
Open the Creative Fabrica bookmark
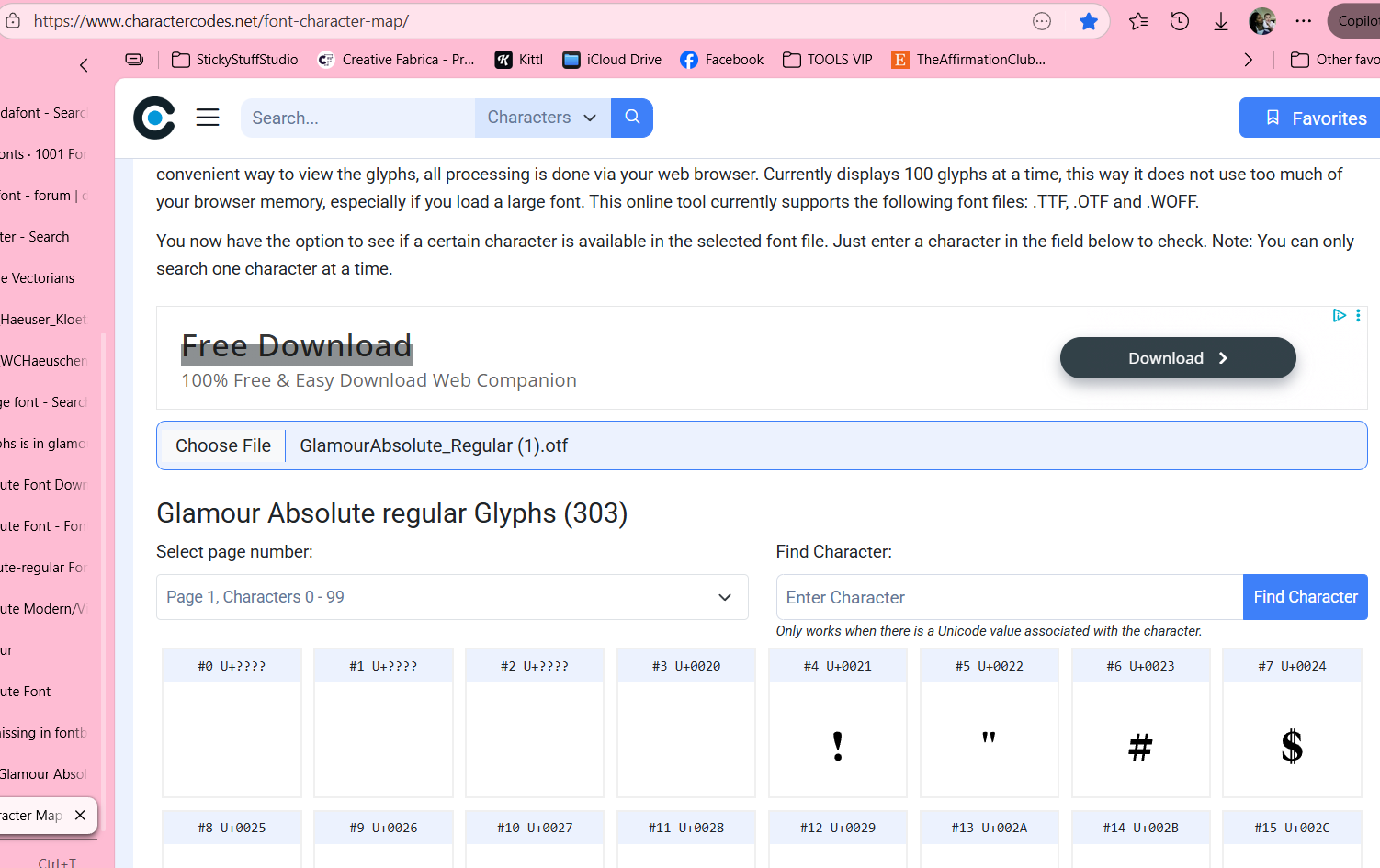(x=396, y=60)
